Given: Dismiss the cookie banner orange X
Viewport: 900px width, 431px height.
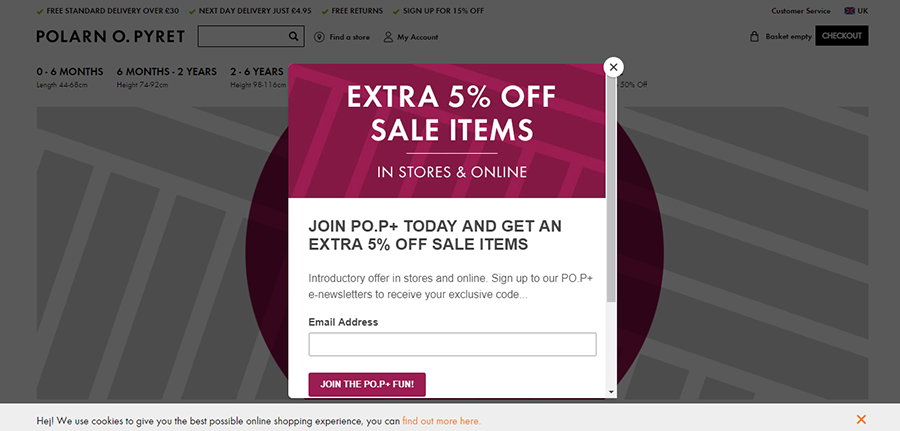Looking at the screenshot, I should pyautogui.click(x=861, y=420).
